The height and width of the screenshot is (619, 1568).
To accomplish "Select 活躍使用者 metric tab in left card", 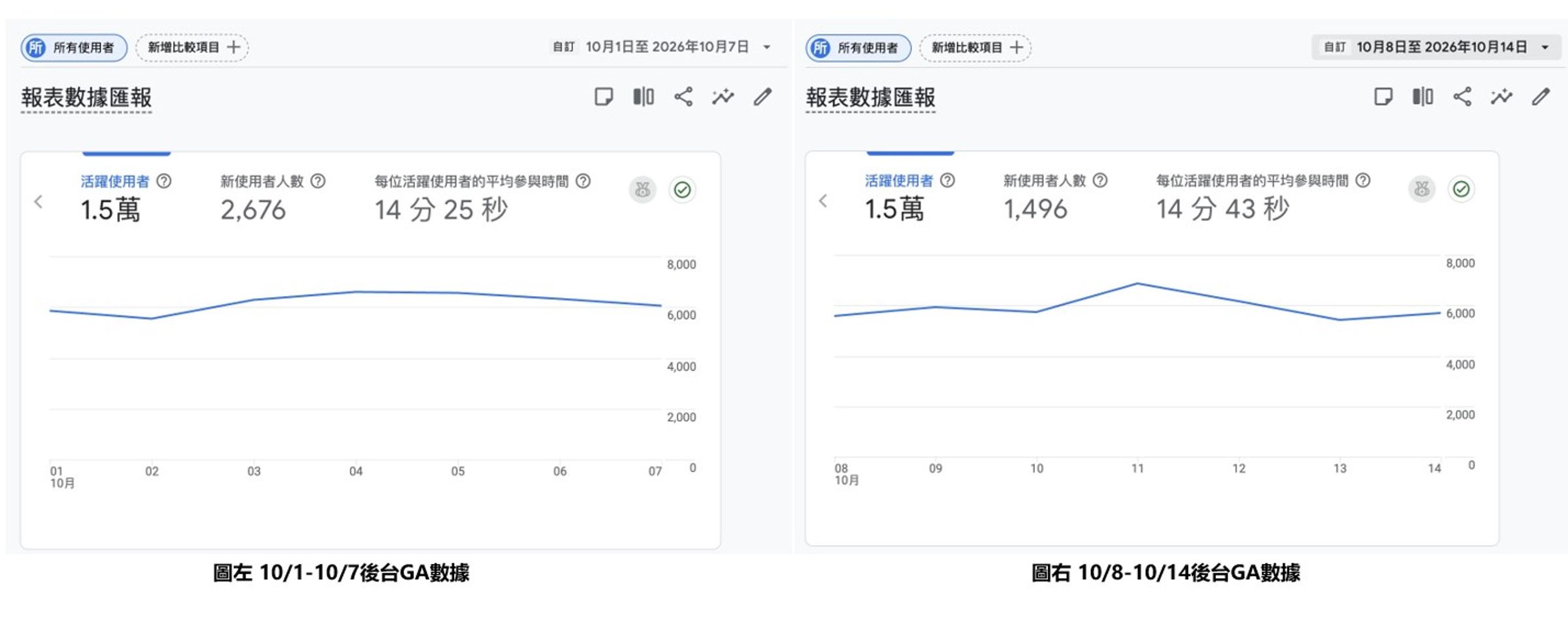I will click(x=126, y=198).
